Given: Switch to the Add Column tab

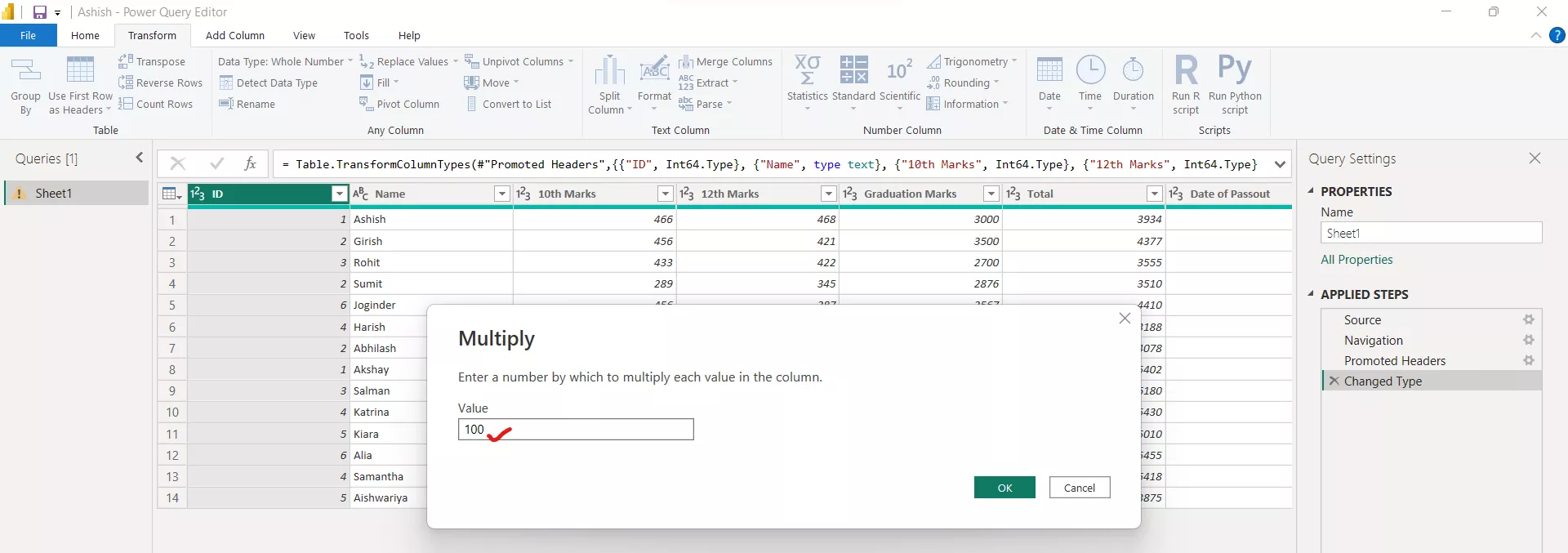Looking at the screenshot, I should pyautogui.click(x=235, y=35).
